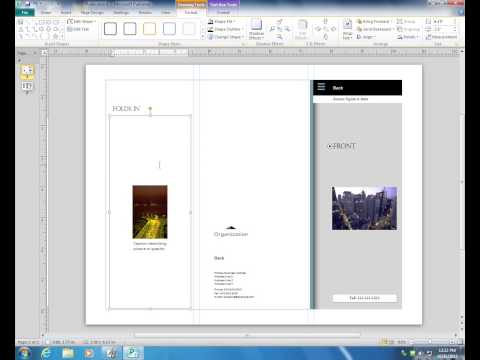Click the horizontal scrollbar
Image resolution: width=480 pixels, height=360 pixels.
(247, 335)
